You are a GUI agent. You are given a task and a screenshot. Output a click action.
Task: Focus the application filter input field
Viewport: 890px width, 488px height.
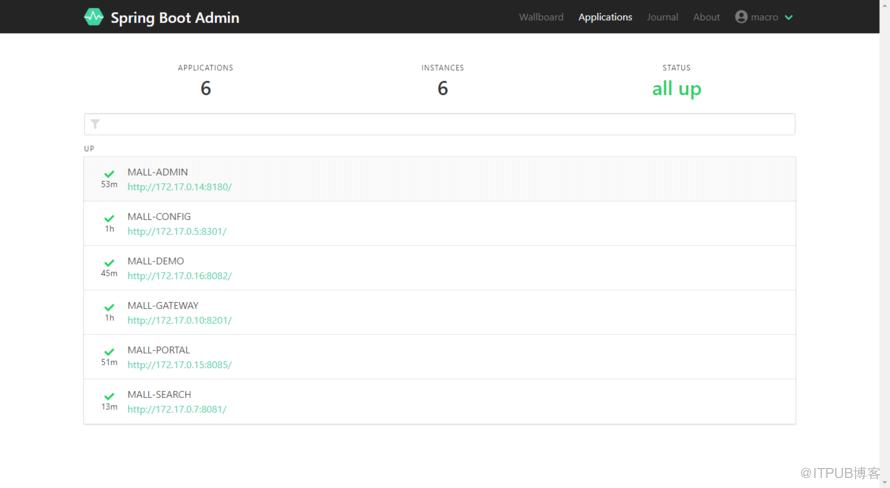point(439,124)
